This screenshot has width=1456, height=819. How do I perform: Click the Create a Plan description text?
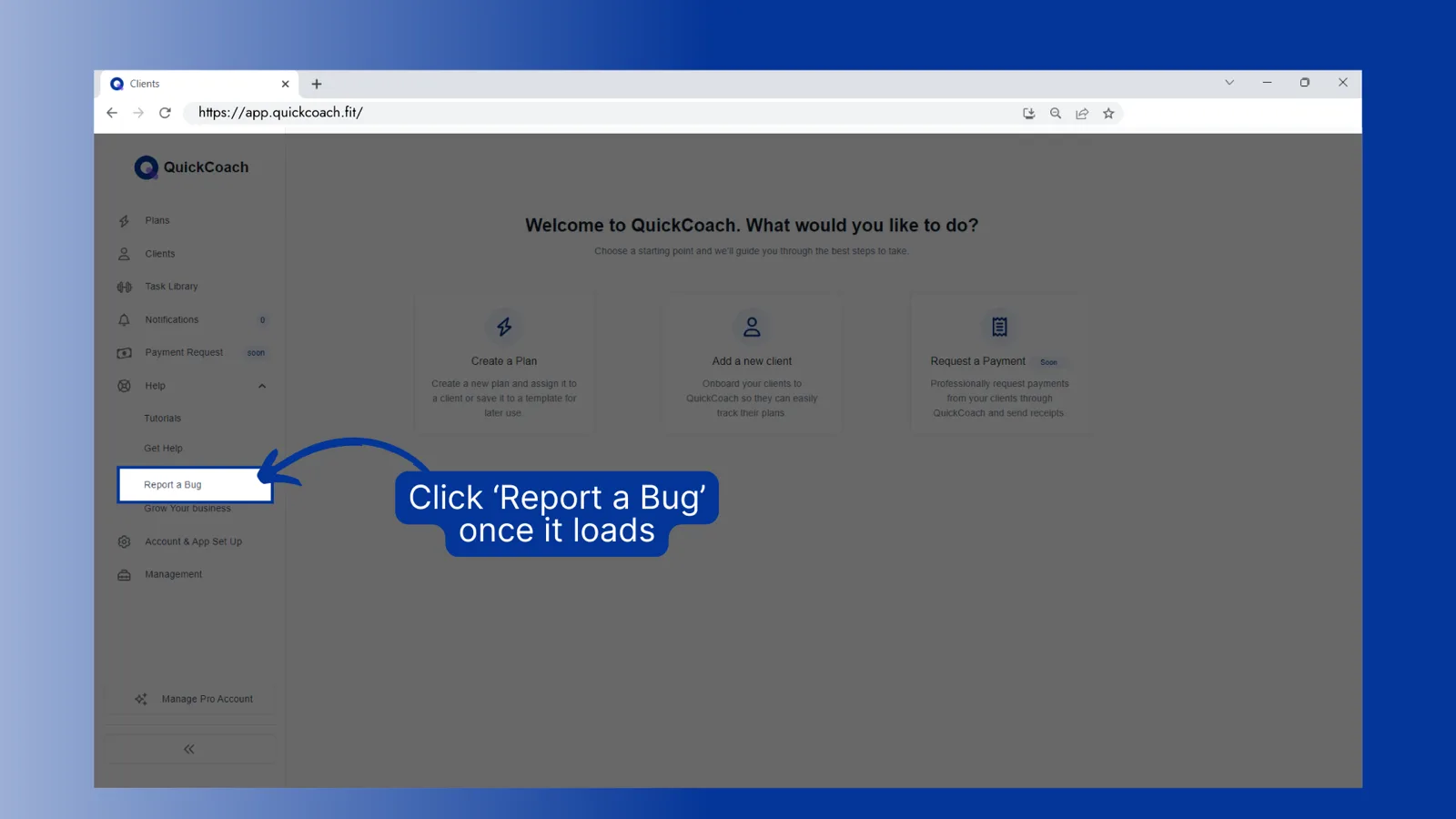coord(504,399)
